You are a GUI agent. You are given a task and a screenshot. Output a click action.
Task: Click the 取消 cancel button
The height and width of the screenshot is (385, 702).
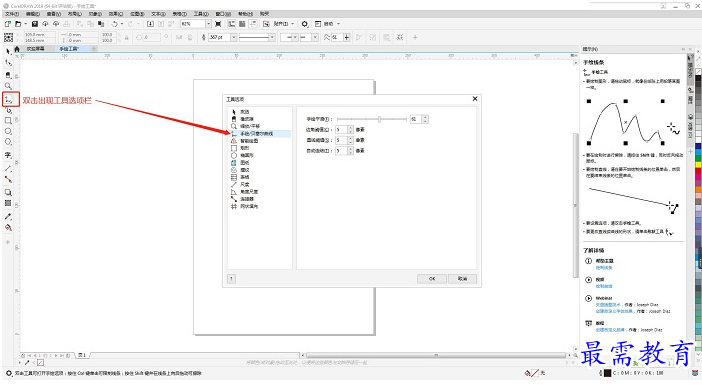point(462,278)
